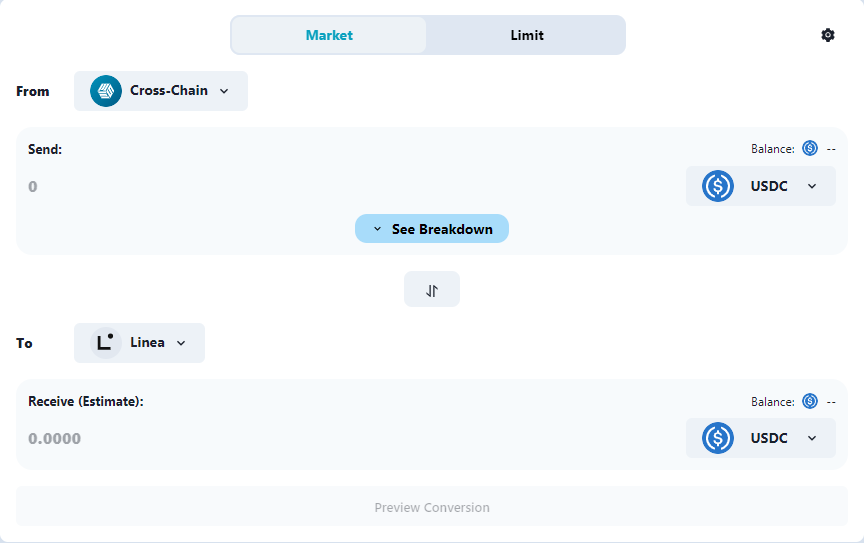
Task: Click small USDC icon beside Receive balance
Action: pyautogui.click(x=810, y=401)
